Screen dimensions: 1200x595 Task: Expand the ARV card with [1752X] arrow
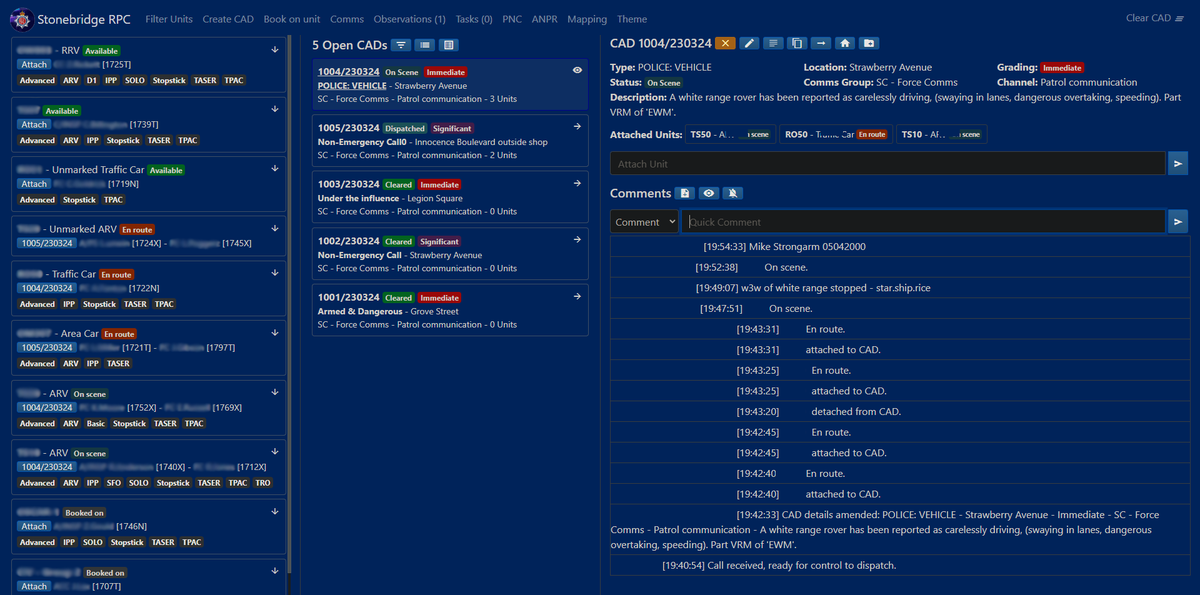coord(275,393)
